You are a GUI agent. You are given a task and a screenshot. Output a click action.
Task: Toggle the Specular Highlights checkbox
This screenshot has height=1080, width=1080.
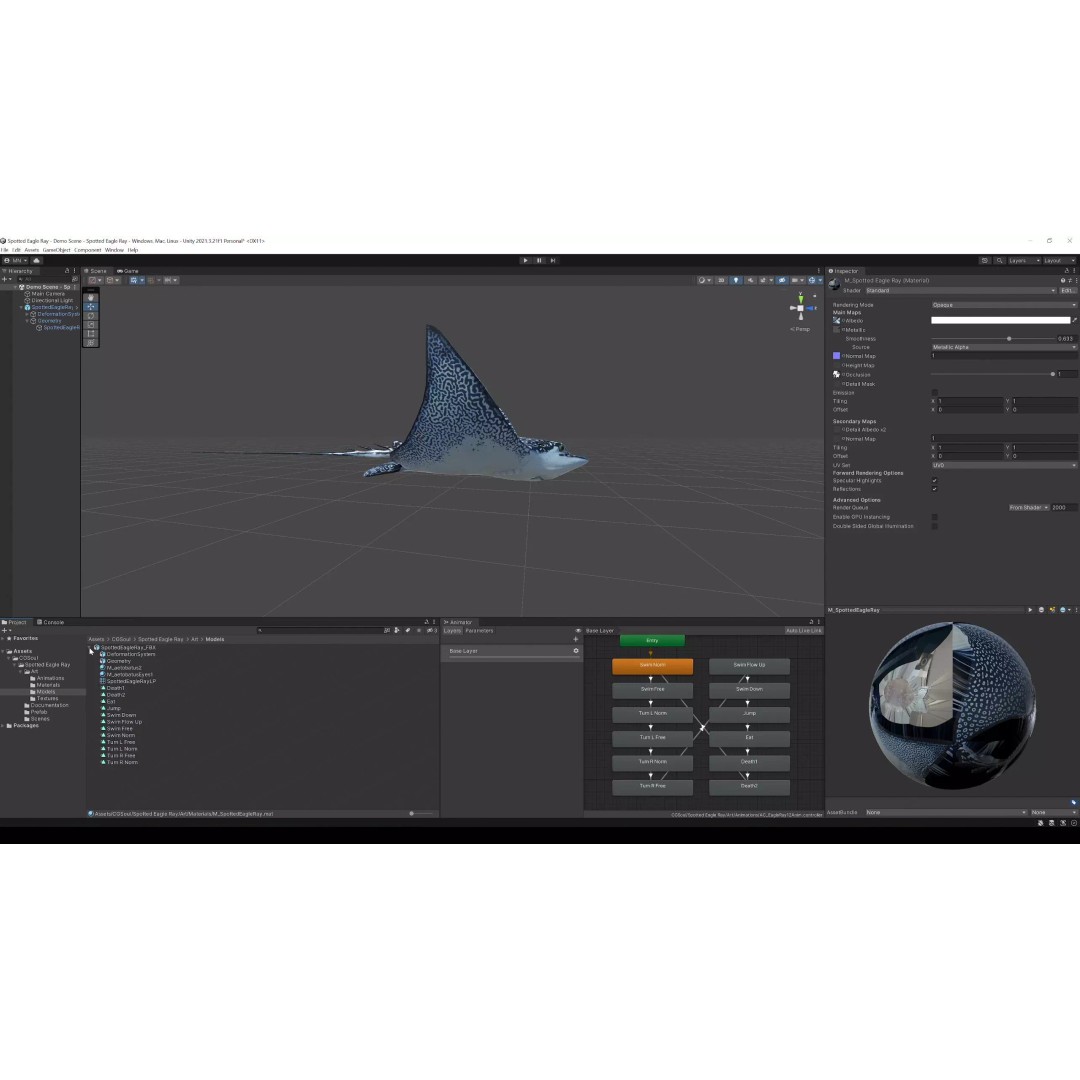935,480
